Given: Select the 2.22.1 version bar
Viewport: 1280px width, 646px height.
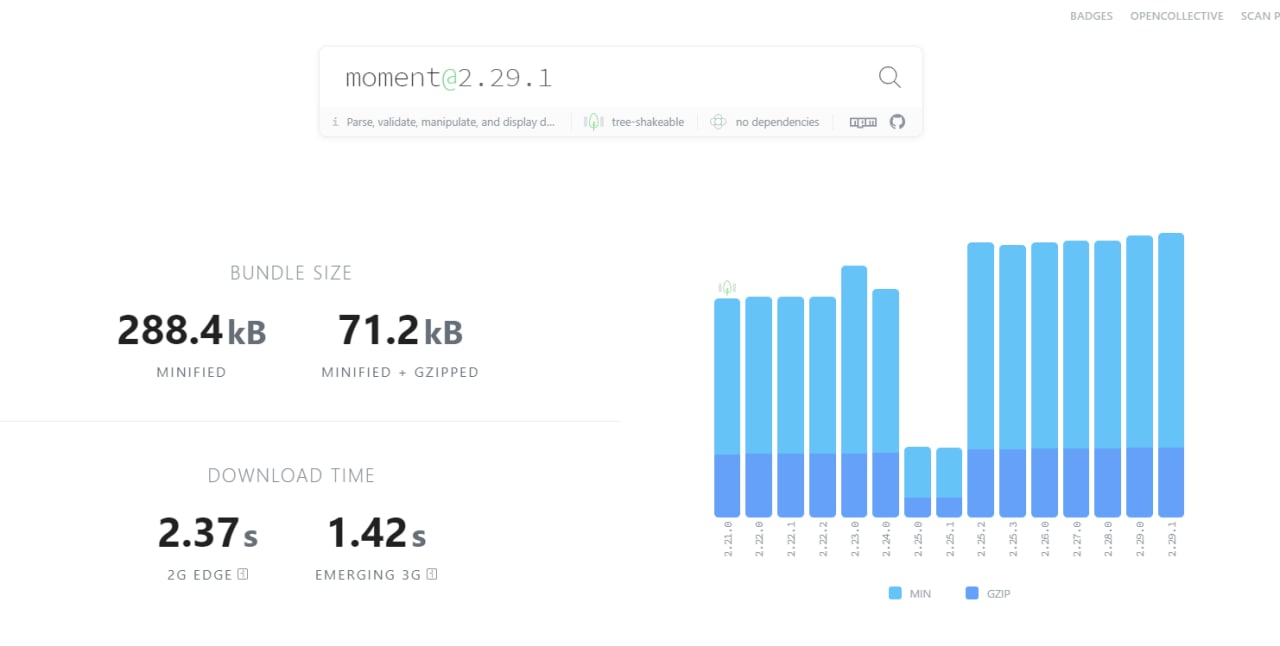Looking at the screenshot, I should click(791, 407).
